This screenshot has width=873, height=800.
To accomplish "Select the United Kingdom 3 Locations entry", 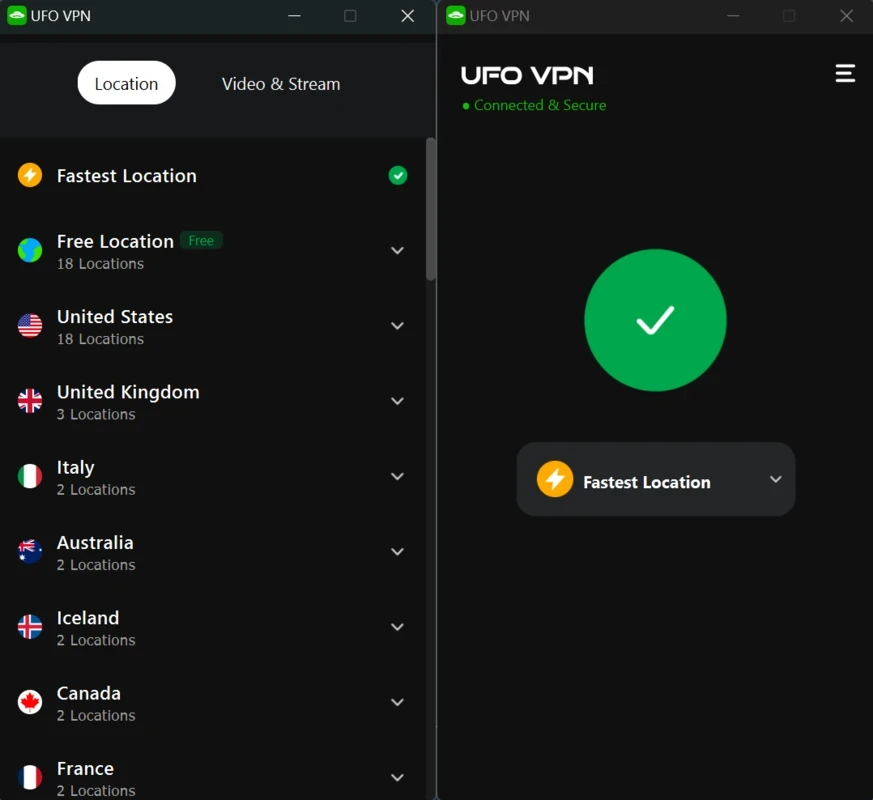I will (x=212, y=401).
